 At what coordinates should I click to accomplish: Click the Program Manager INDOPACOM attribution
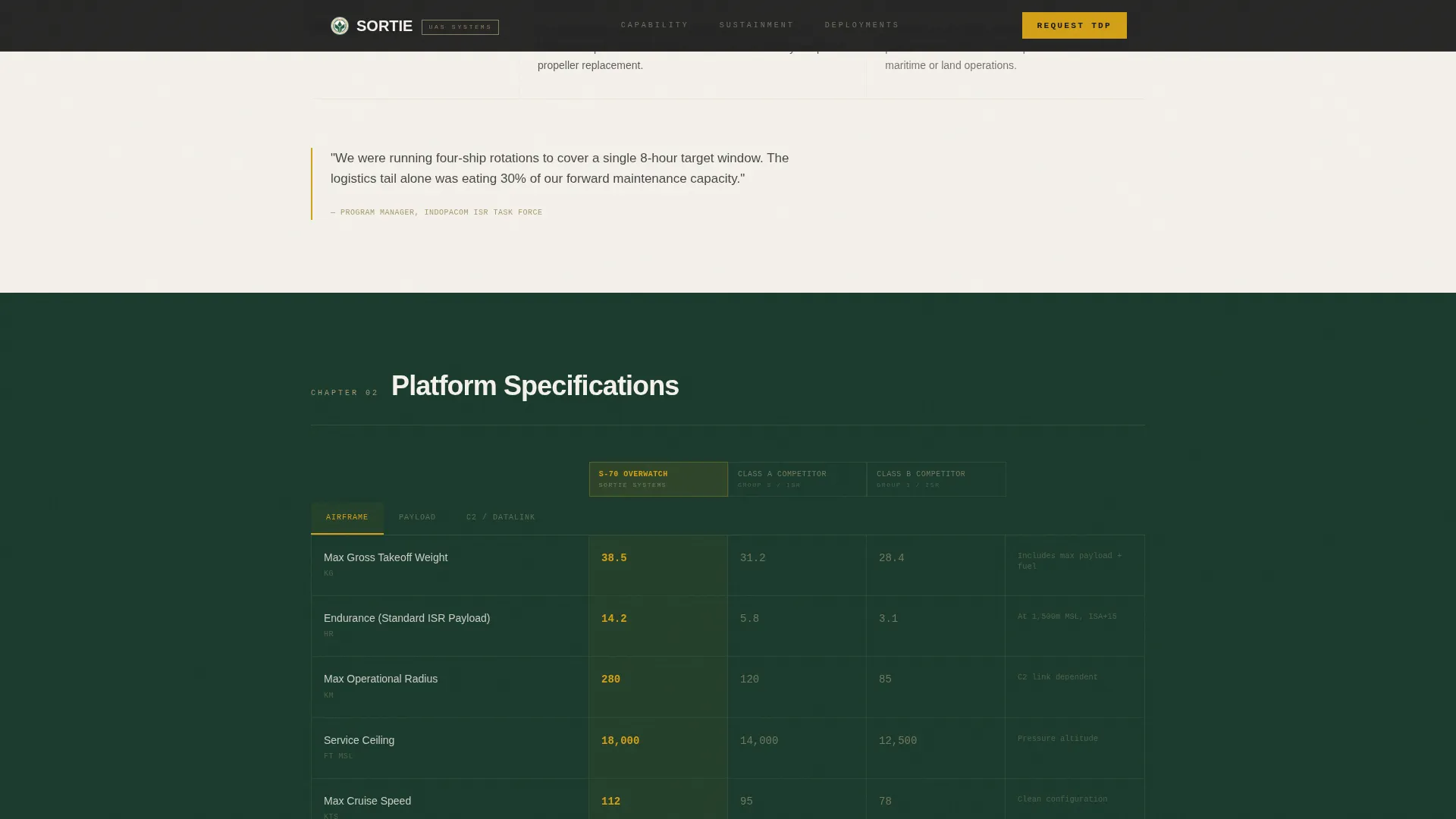[436, 212]
